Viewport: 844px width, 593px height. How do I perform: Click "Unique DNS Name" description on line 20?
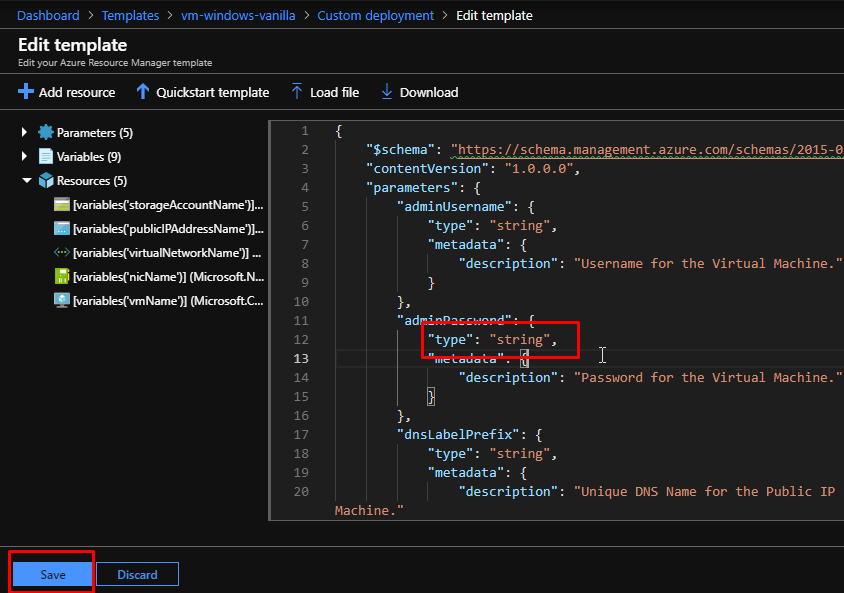coord(704,492)
